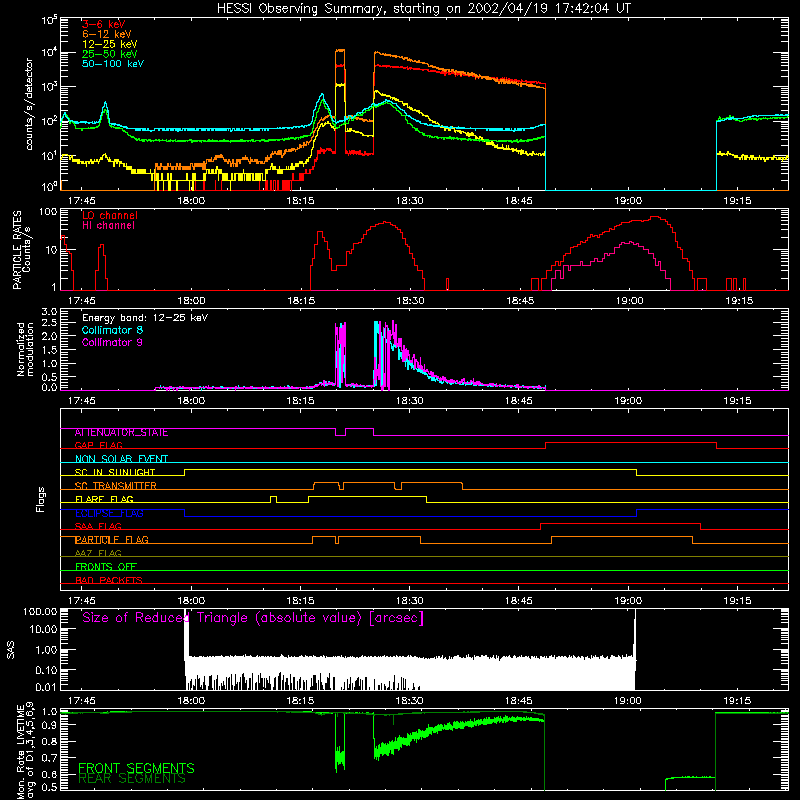This screenshot has width=800, height=800.
Task: Click the yellow 12-25 keV legend entry
Action: click(x=110, y=44)
